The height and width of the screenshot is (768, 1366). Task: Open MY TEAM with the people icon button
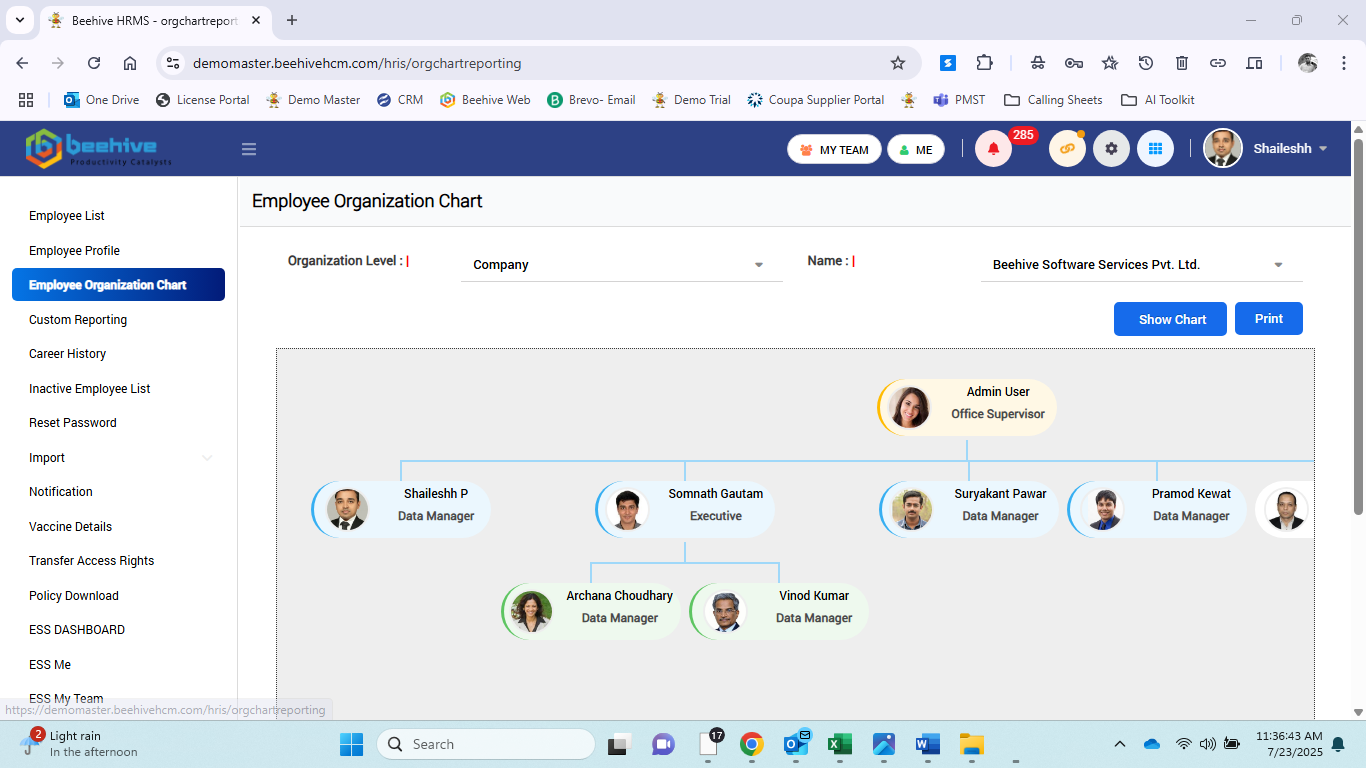click(834, 148)
